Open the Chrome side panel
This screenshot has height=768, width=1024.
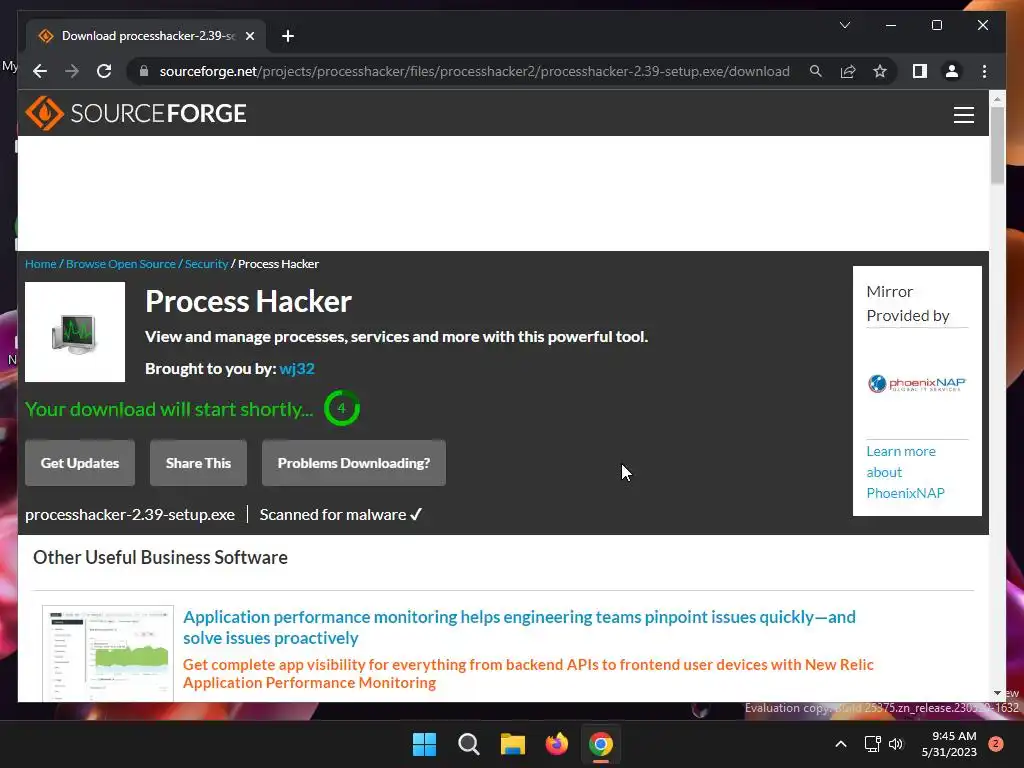coord(920,71)
